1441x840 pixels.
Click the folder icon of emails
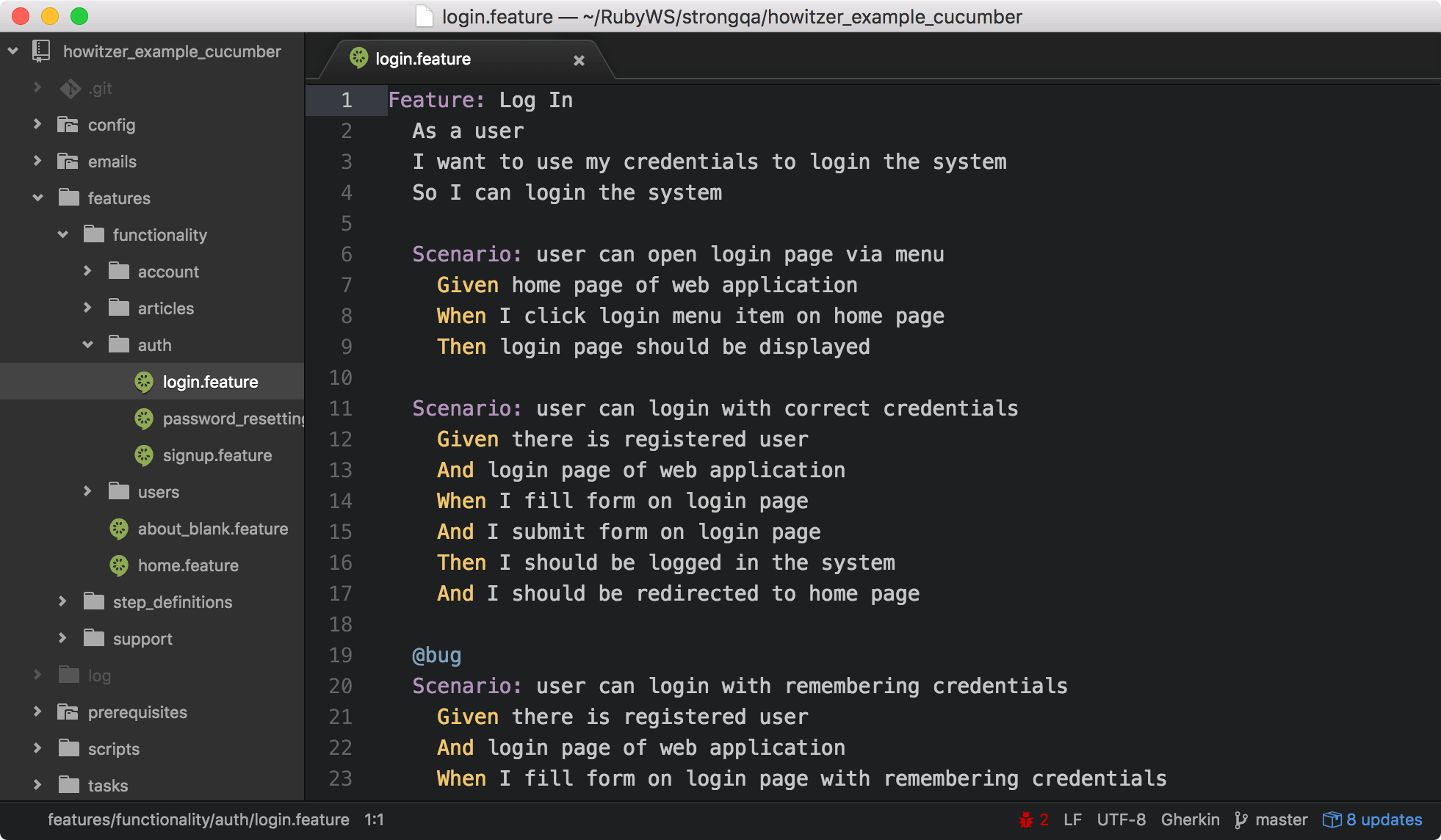[68, 162]
